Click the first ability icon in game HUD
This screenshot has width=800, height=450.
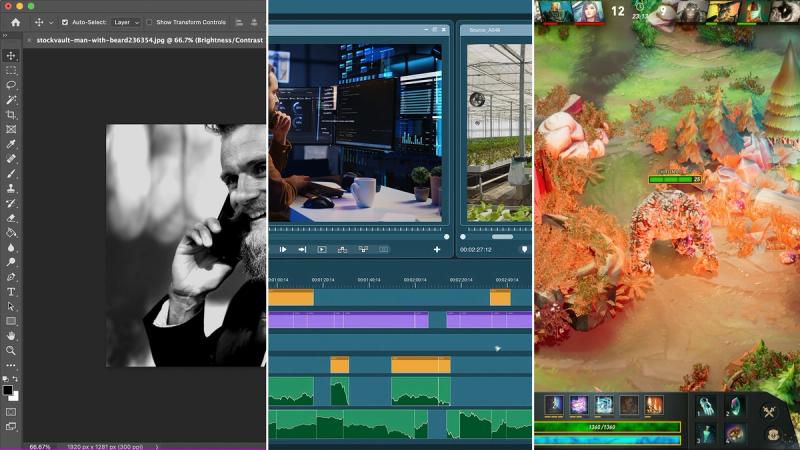coord(554,405)
